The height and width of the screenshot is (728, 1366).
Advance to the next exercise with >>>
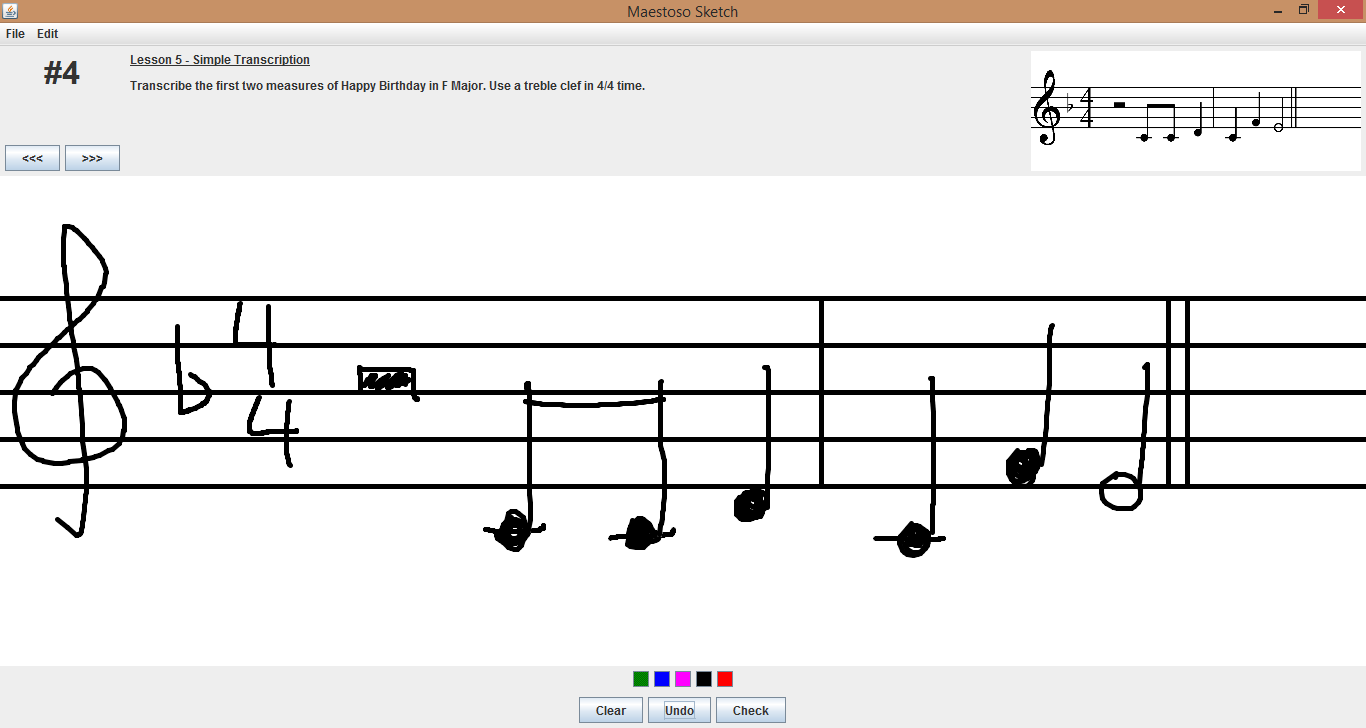(x=92, y=158)
